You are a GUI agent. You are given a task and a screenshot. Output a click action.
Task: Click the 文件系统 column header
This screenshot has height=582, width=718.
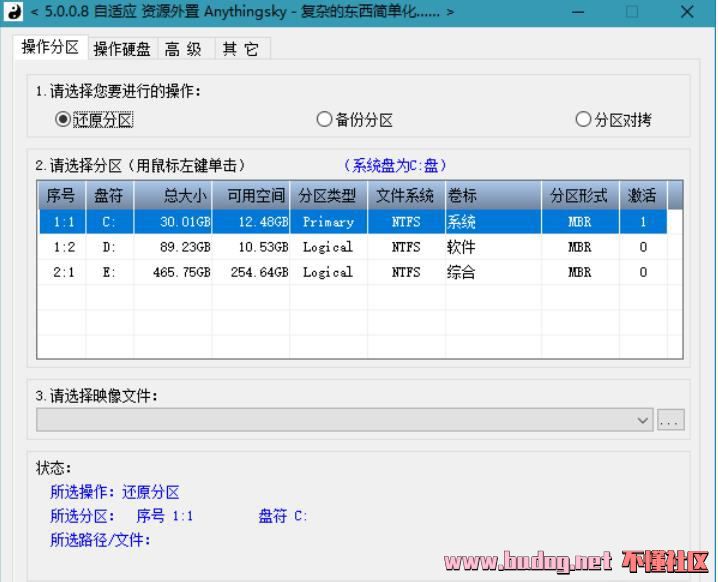click(x=406, y=196)
